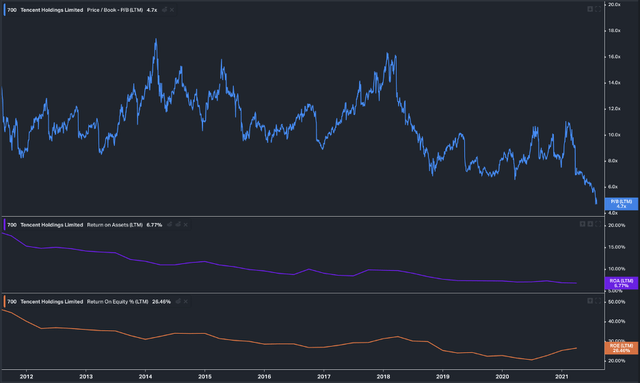Viewport: 640px width, 383px height.
Task: Click the 8.0x label on the P/B axis
Action: pos(614,161)
